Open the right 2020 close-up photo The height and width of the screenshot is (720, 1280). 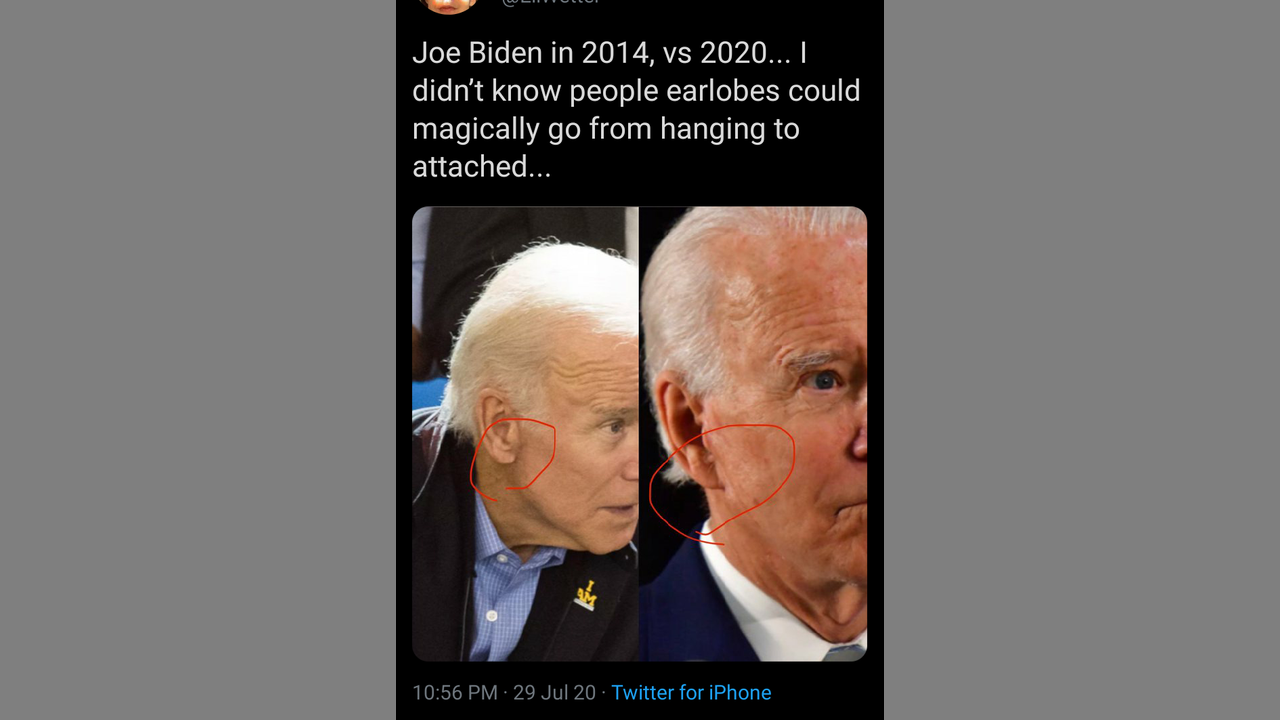point(753,434)
